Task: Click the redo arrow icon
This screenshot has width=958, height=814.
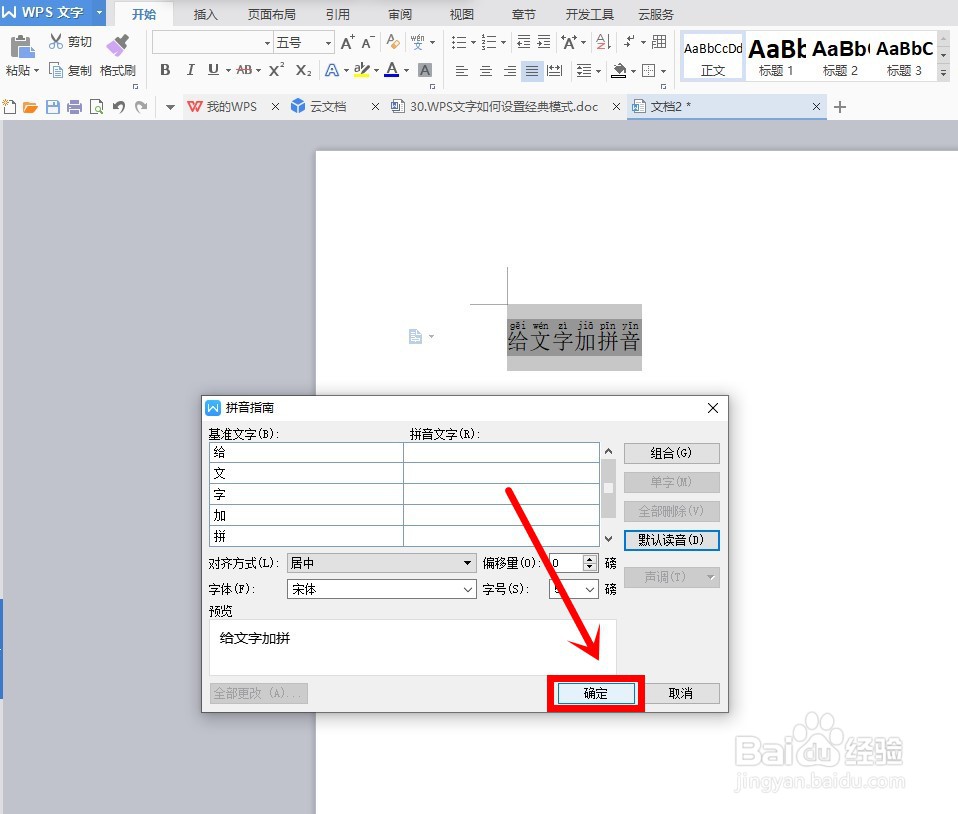Action: (141, 108)
